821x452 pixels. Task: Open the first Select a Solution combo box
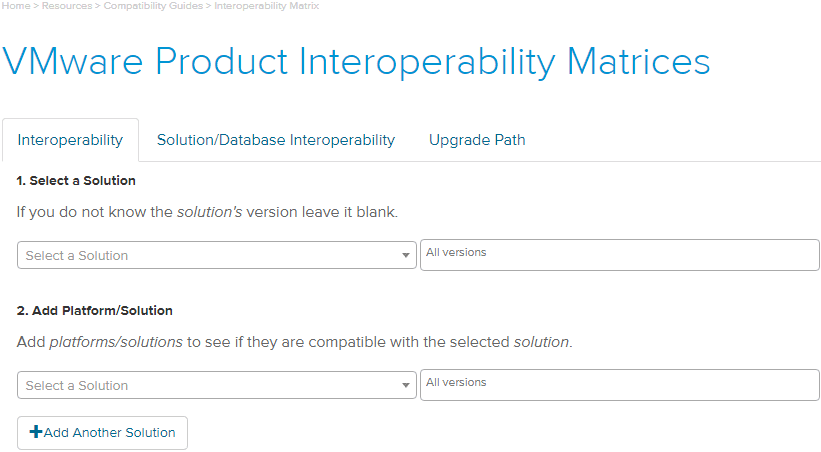pyautogui.click(x=210, y=256)
